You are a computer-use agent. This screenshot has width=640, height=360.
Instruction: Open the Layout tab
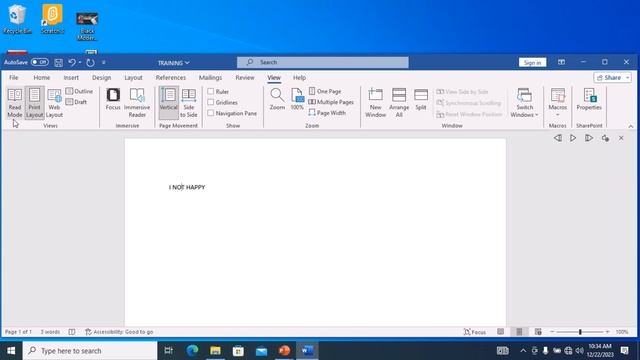[x=133, y=78]
